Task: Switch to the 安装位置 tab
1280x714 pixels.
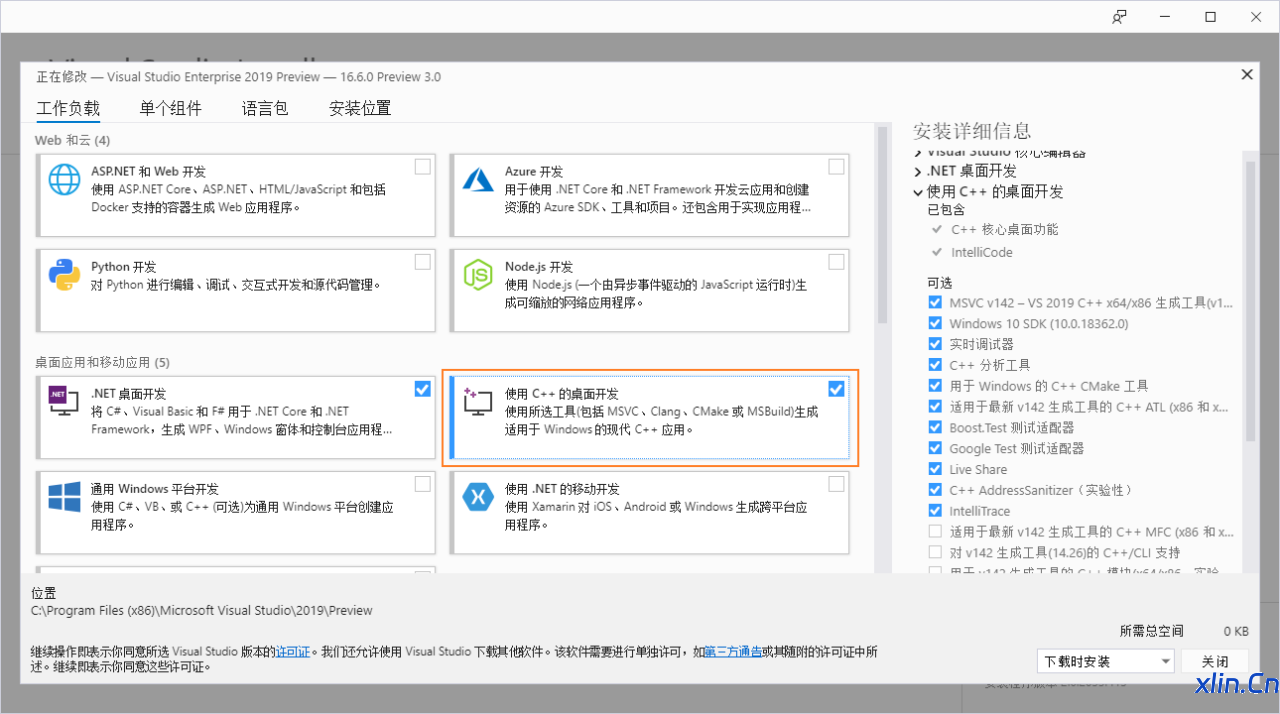Action: click(x=360, y=108)
